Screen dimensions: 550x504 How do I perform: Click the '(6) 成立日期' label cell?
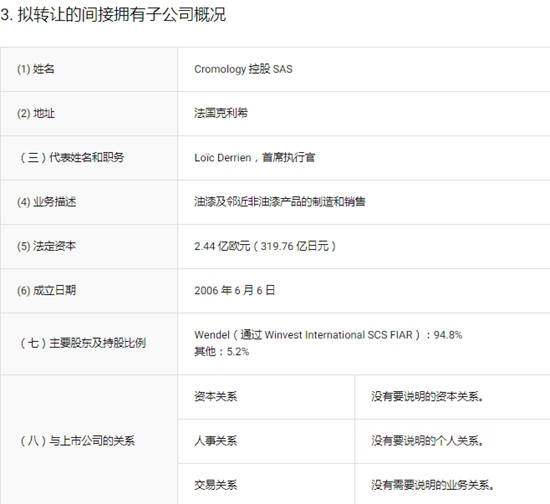pyautogui.click(x=89, y=290)
